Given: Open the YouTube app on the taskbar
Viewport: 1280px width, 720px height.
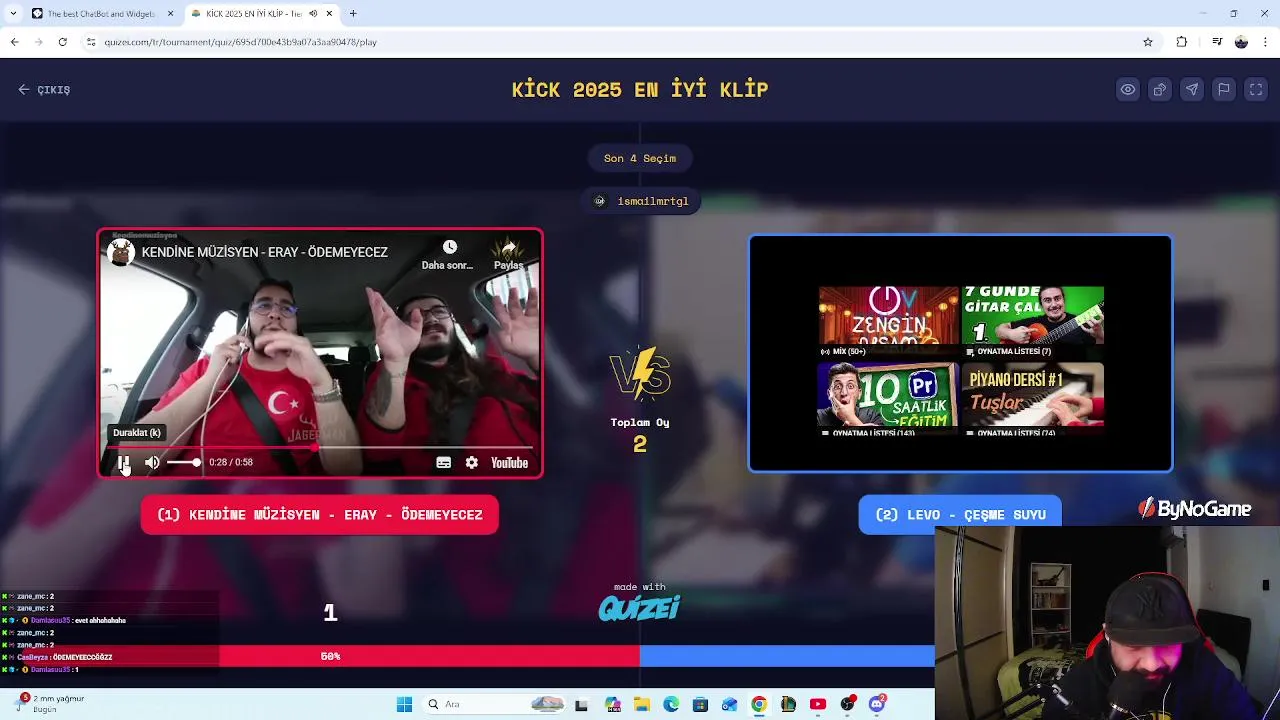Looking at the screenshot, I should pos(818,704).
